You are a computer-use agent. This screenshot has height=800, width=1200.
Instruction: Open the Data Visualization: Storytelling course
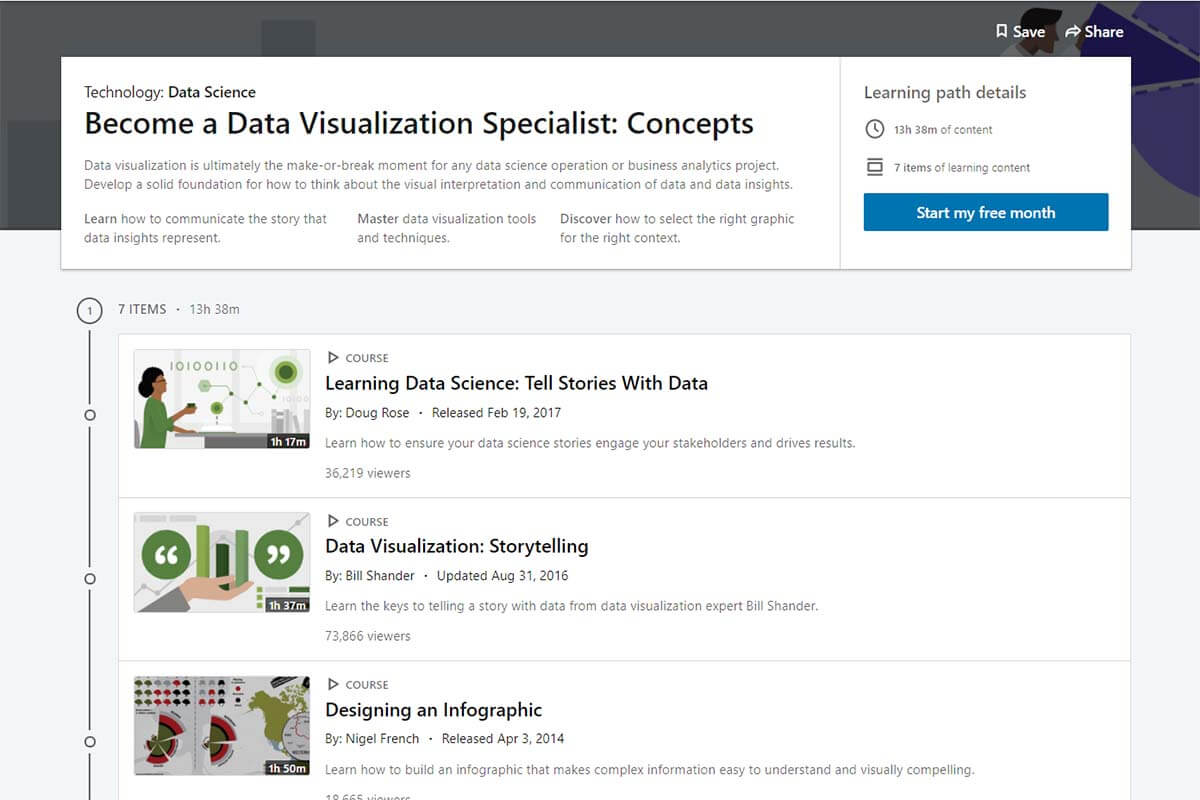point(457,546)
